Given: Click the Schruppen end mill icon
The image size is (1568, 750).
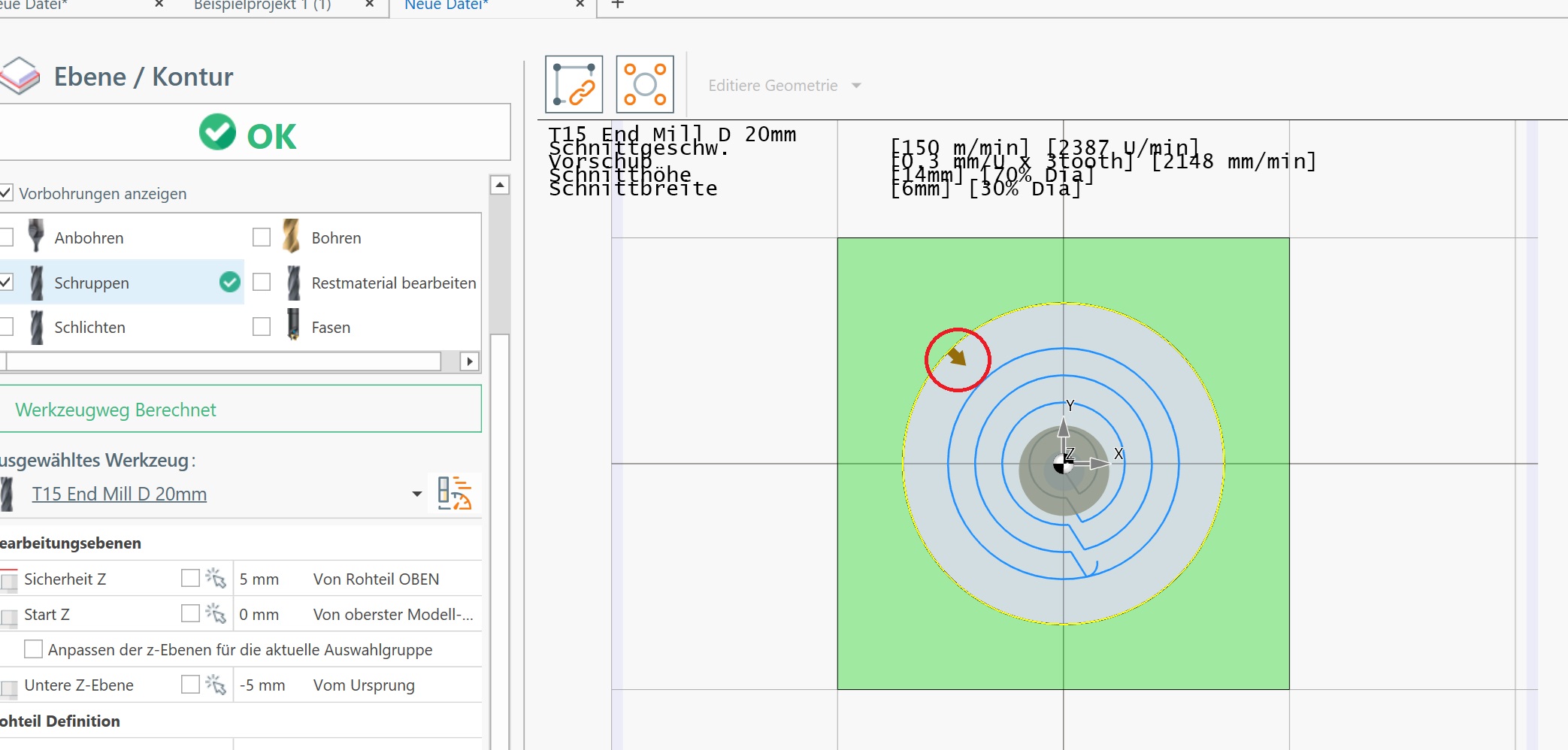Looking at the screenshot, I should 36,283.
